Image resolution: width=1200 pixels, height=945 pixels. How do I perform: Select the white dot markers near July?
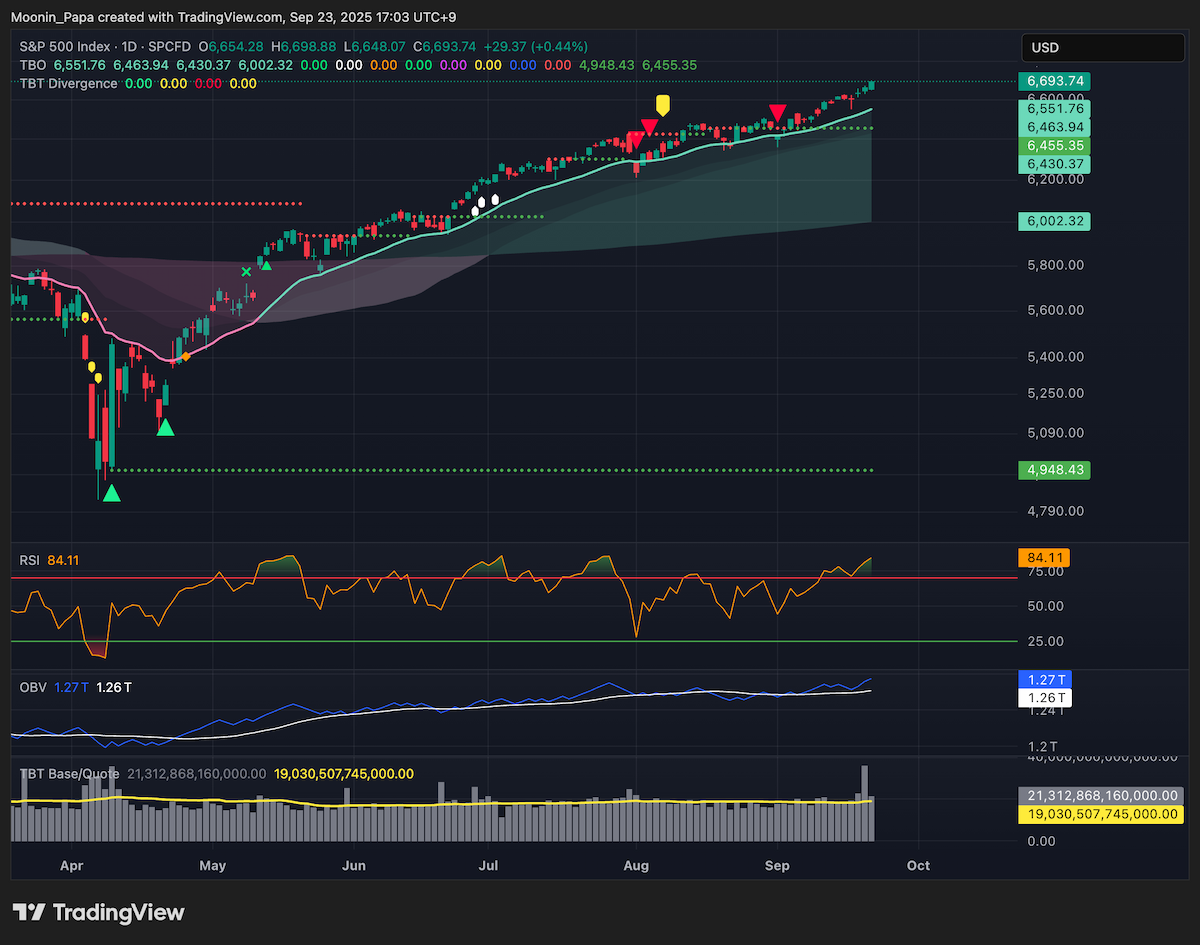(484, 205)
